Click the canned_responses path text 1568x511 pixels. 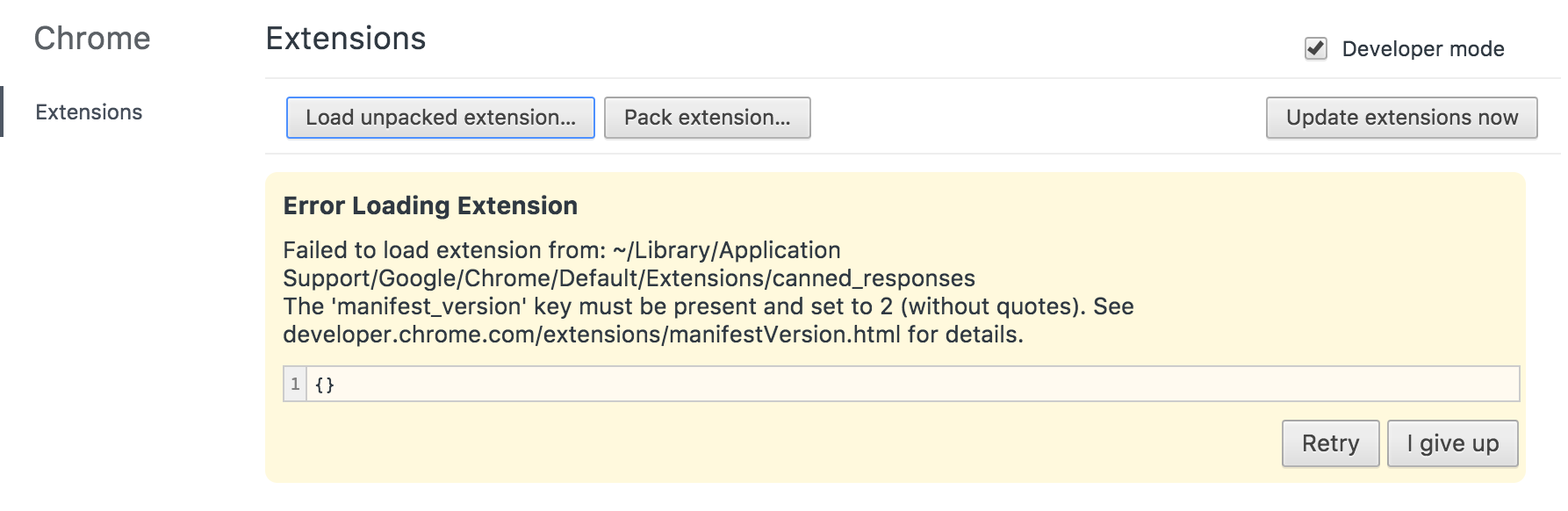click(874, 278)
